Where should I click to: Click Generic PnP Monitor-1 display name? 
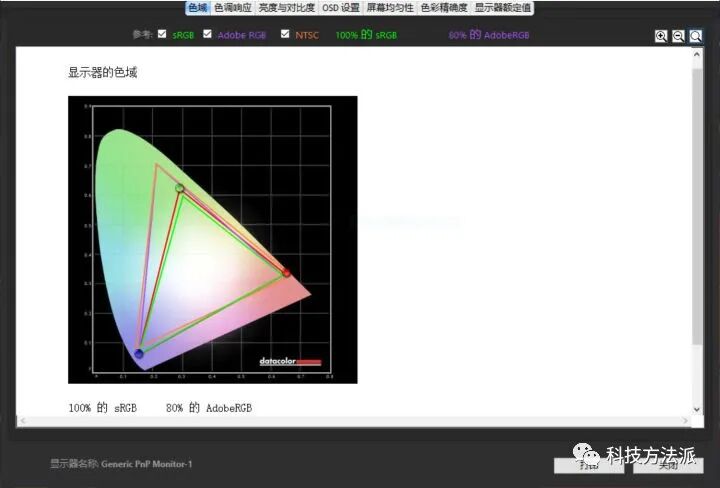(x=146, y=464)
